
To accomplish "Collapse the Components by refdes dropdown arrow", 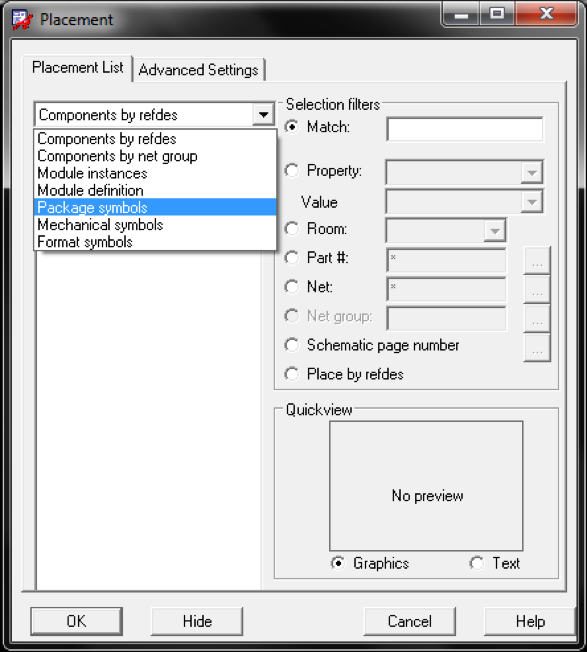I will [263, 114].
